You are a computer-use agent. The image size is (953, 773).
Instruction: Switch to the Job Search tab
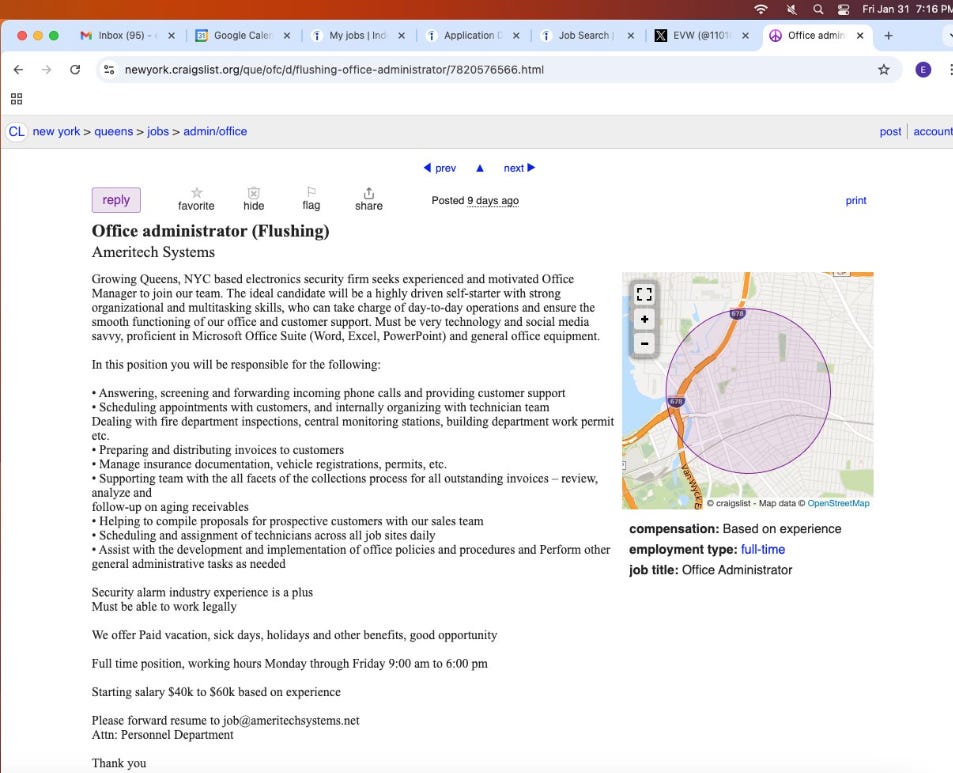point(585,36)
